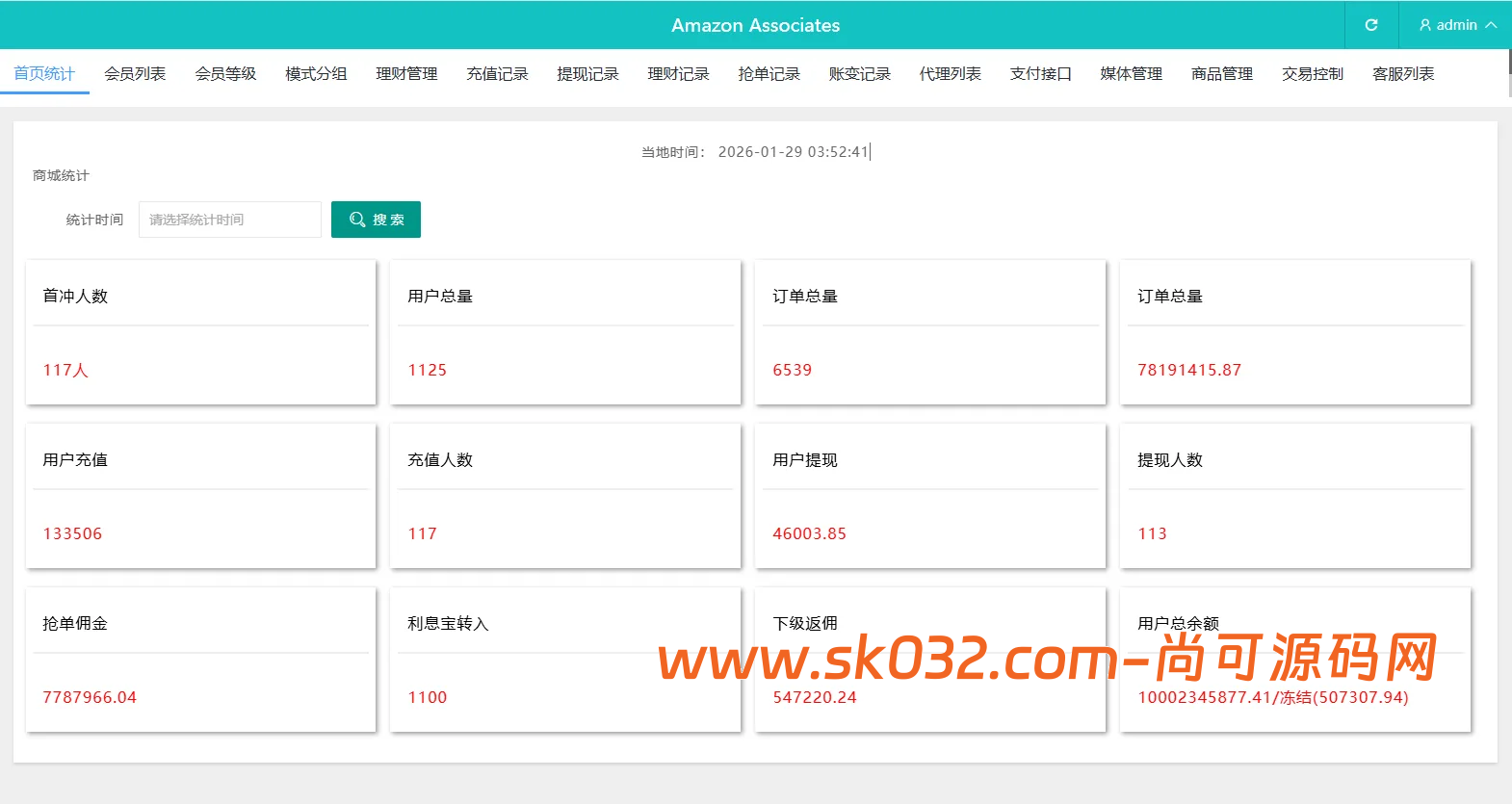
Task: Click 用户充值 card title
Action: pos(75,459)
